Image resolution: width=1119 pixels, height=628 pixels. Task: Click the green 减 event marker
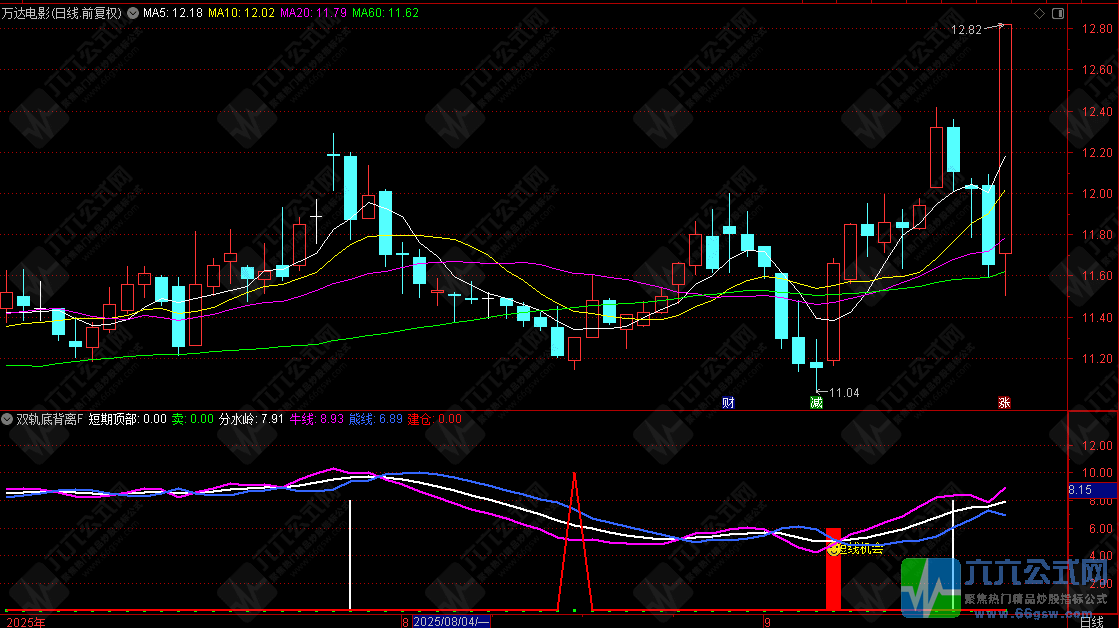[x=816, y=402]
